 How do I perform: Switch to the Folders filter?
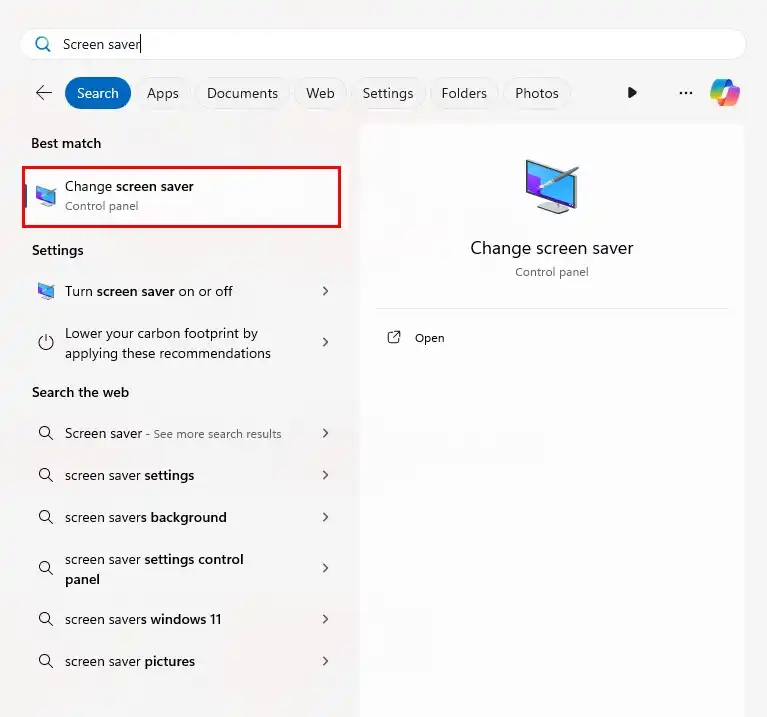click(x=464, y=93)
